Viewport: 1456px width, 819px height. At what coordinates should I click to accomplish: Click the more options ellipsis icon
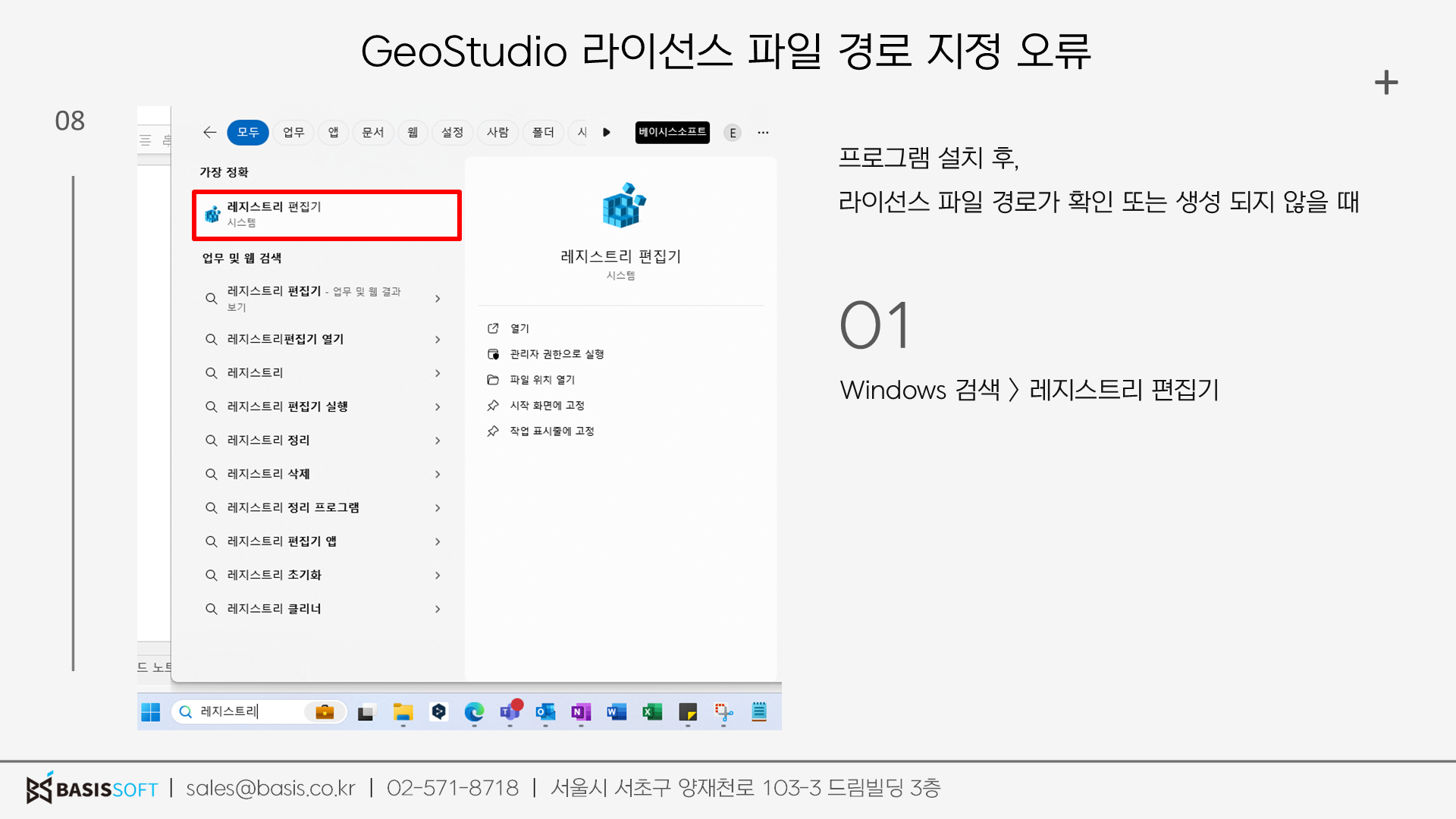point(763,133)
